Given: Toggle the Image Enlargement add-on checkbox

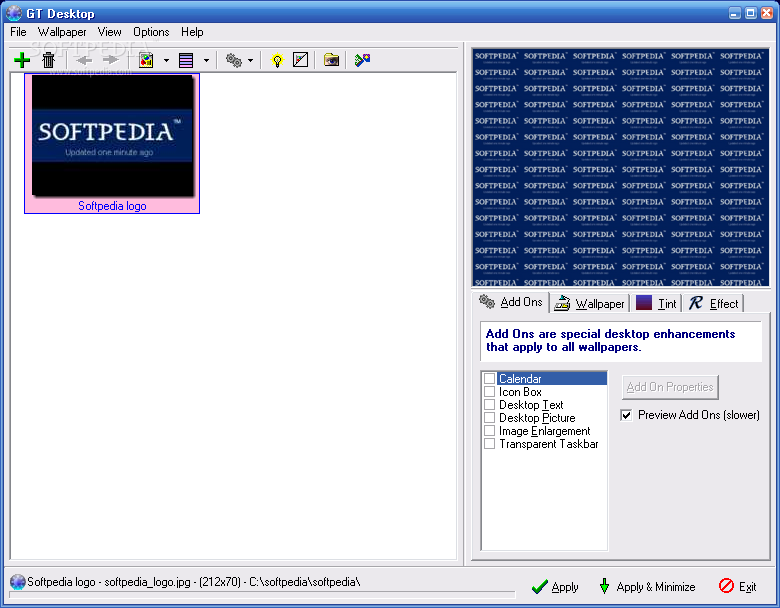Looking at the screenshot, I should coord(489,430).
